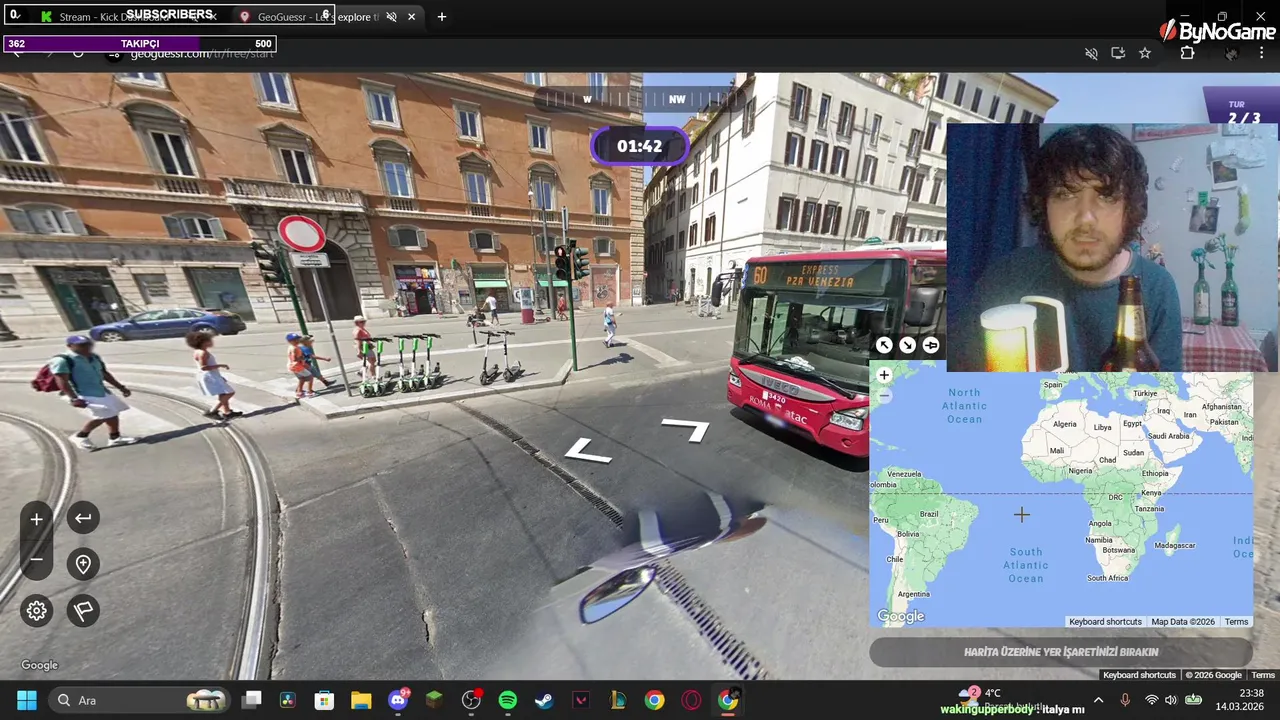Place guess marker on Algeria in map
Viewport: 1280px width, 720px height.
click(1064, 424)
